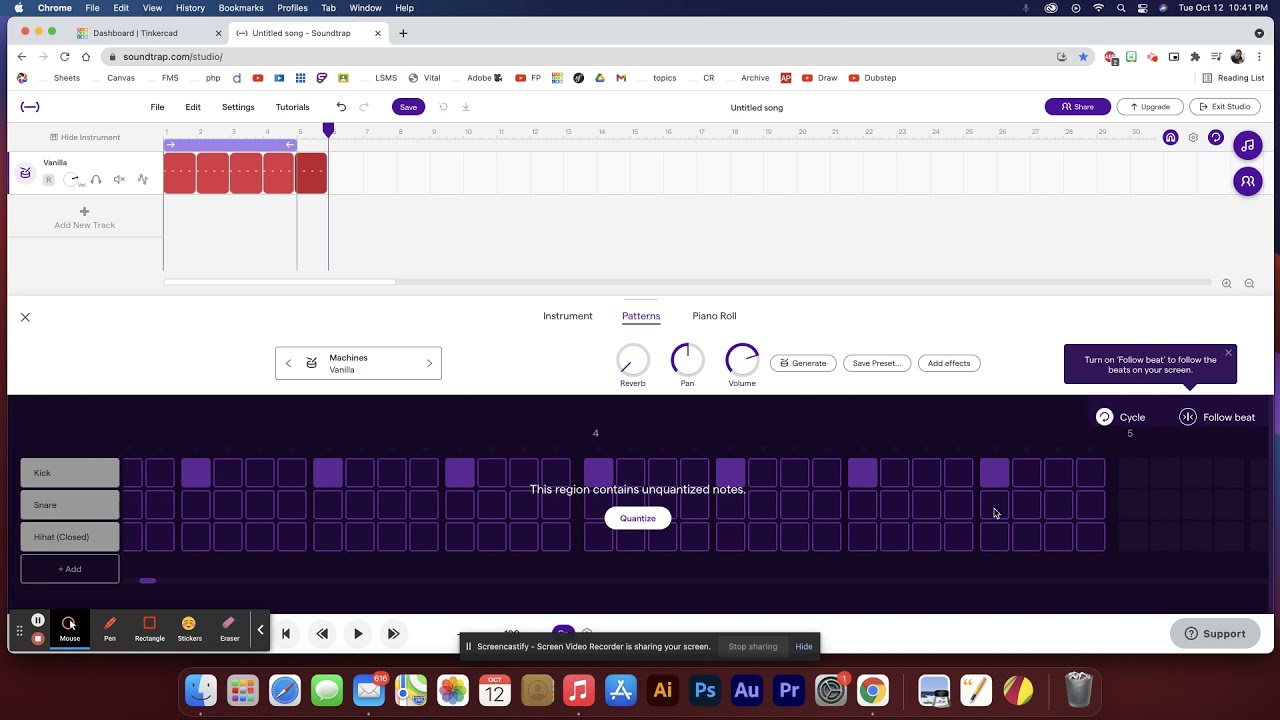1280x720 pixels.
Task: Click Add effects button
Action: click(949, 363)
